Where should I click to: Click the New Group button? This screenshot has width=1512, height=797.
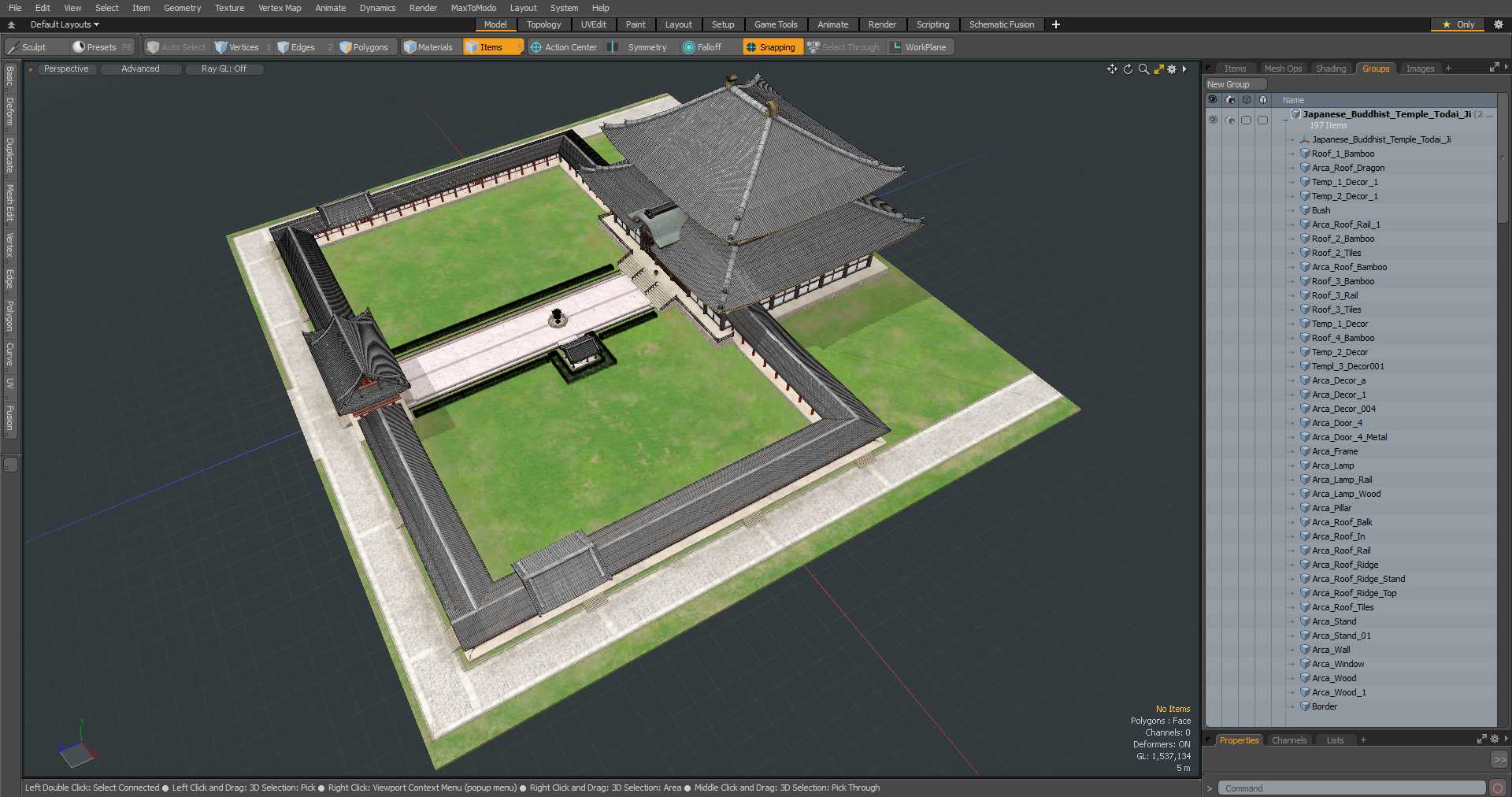1235,84
